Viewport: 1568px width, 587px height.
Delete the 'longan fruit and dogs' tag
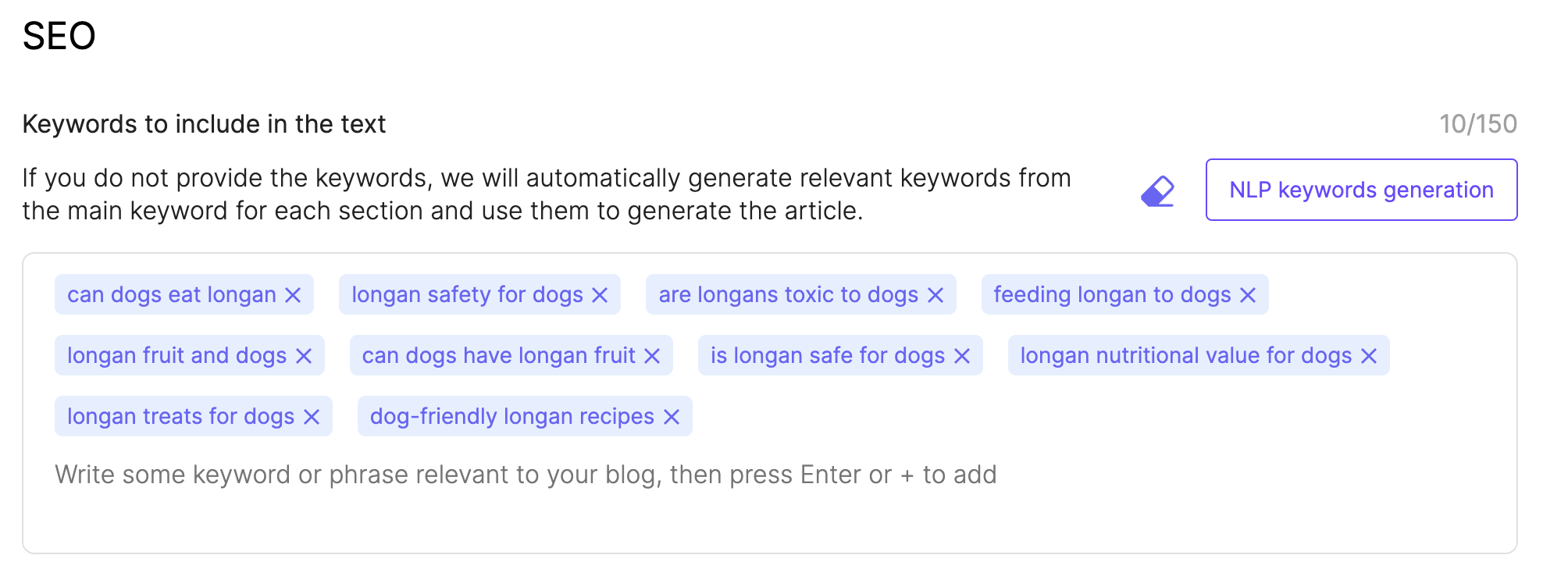pyautogui.click(x=304, y=356)
